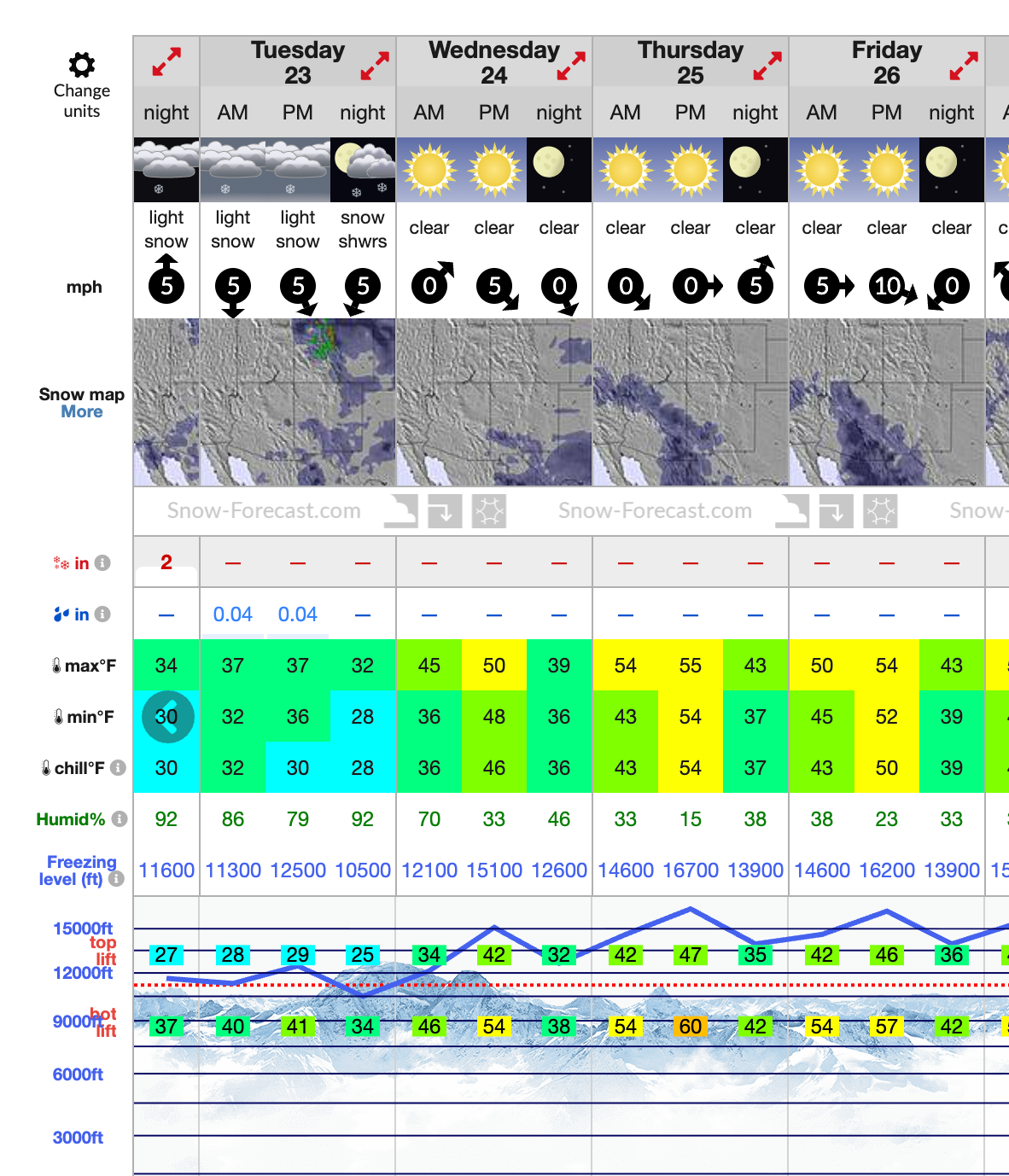Show the Freezing level info tooltip

click(x=117, y=879)
